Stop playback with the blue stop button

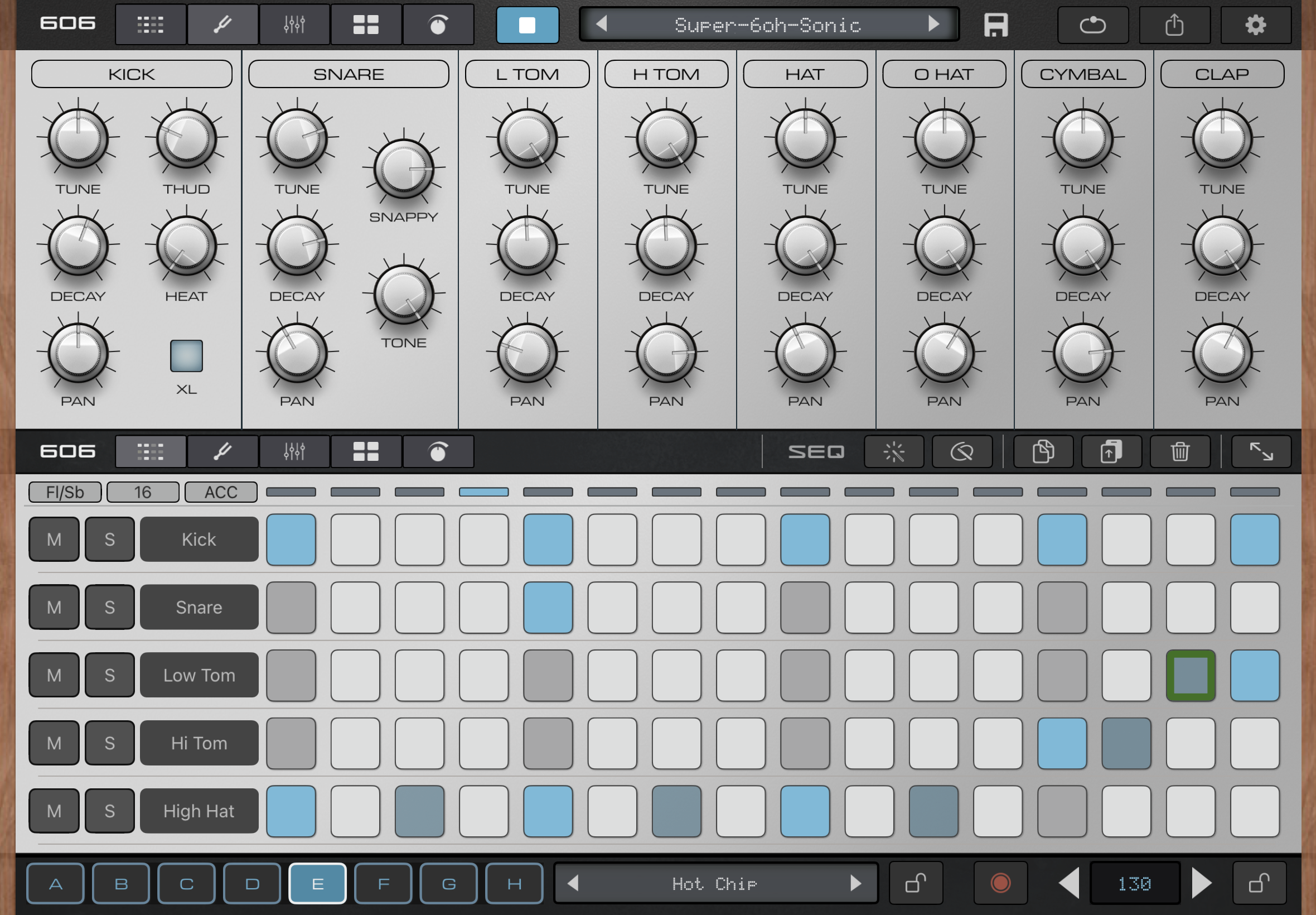tap(527, 25)
